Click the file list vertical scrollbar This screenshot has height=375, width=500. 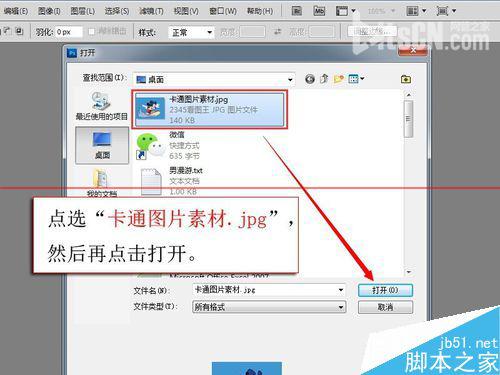408,118
